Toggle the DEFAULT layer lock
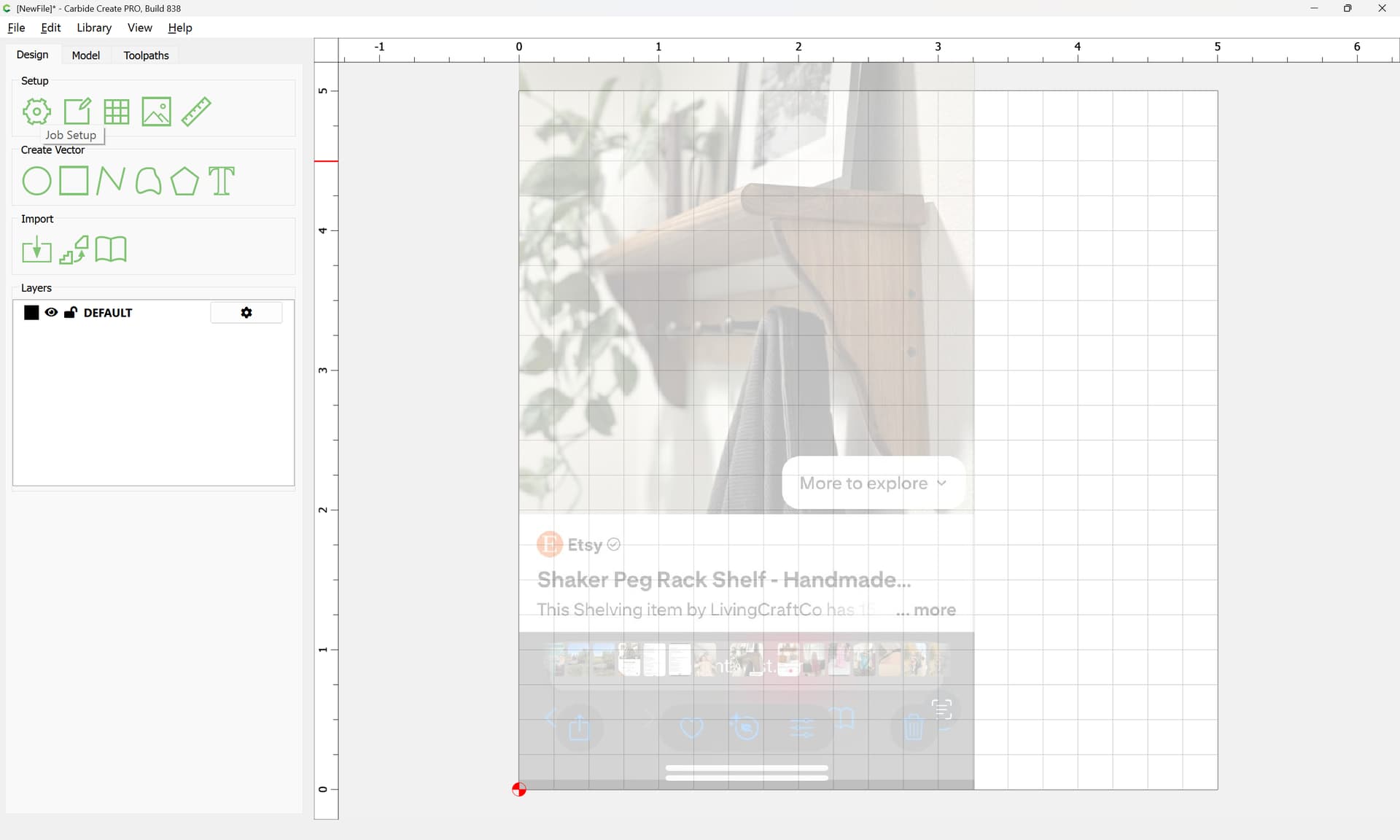Image resolution: width=1400 pixels, height=840 pixels. click(x=71, y=313)
